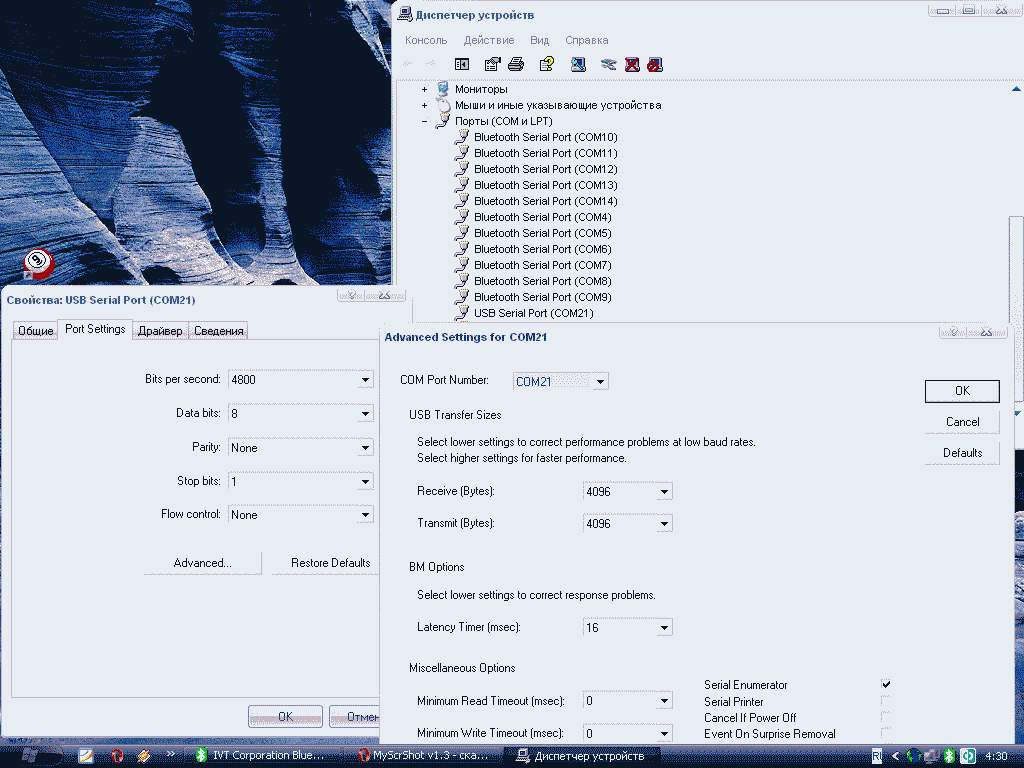Viewport: 1024px width, 768px height.
Task: Click Scan for hardware changes icon
Action: pyautogui.click(x=579, y=65)
